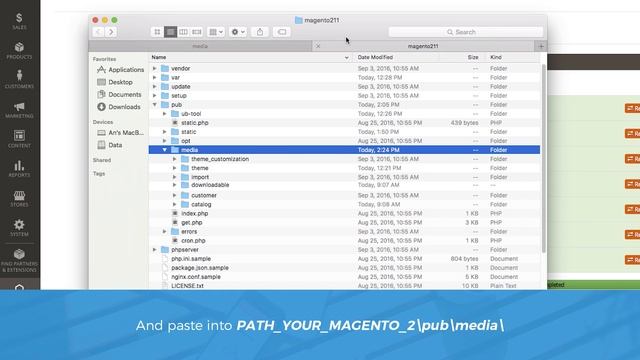Select the Data volume in sidebar
This screenshot has width=640, height=360.
110,145
